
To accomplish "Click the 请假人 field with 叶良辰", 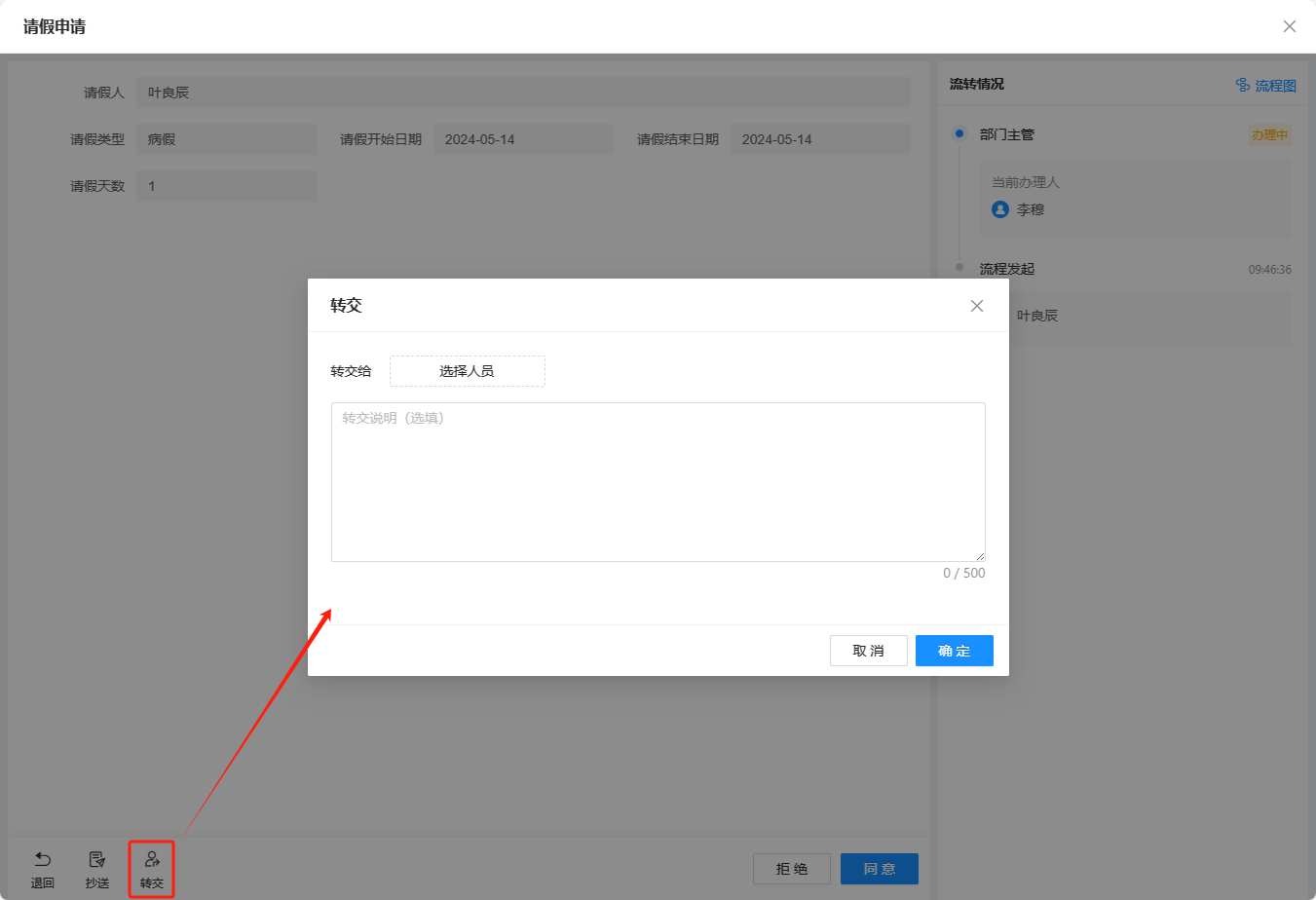I will (x=523, y=93).
